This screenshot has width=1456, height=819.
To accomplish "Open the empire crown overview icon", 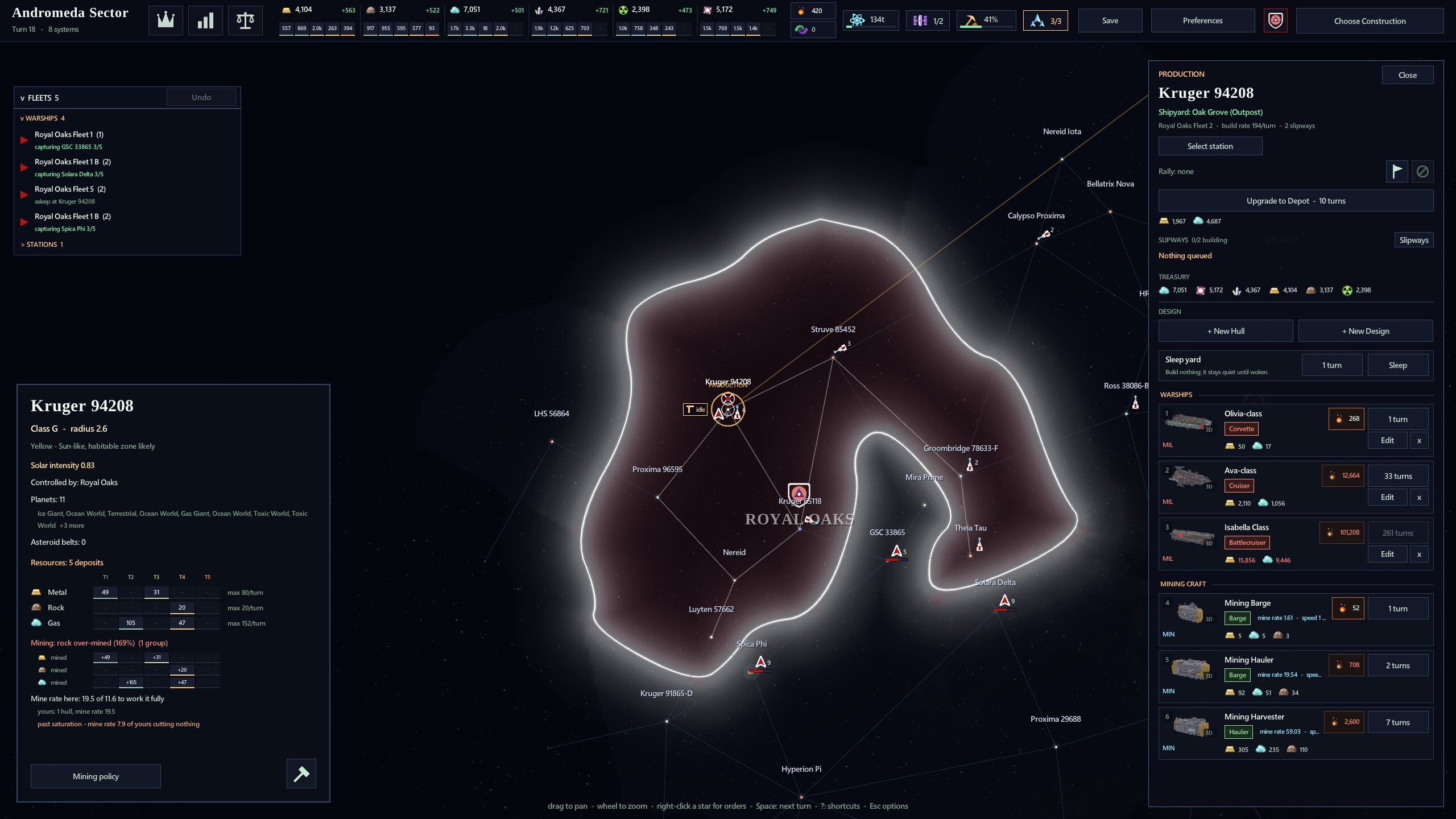I will pyautogui.click(x=166, y=20).
